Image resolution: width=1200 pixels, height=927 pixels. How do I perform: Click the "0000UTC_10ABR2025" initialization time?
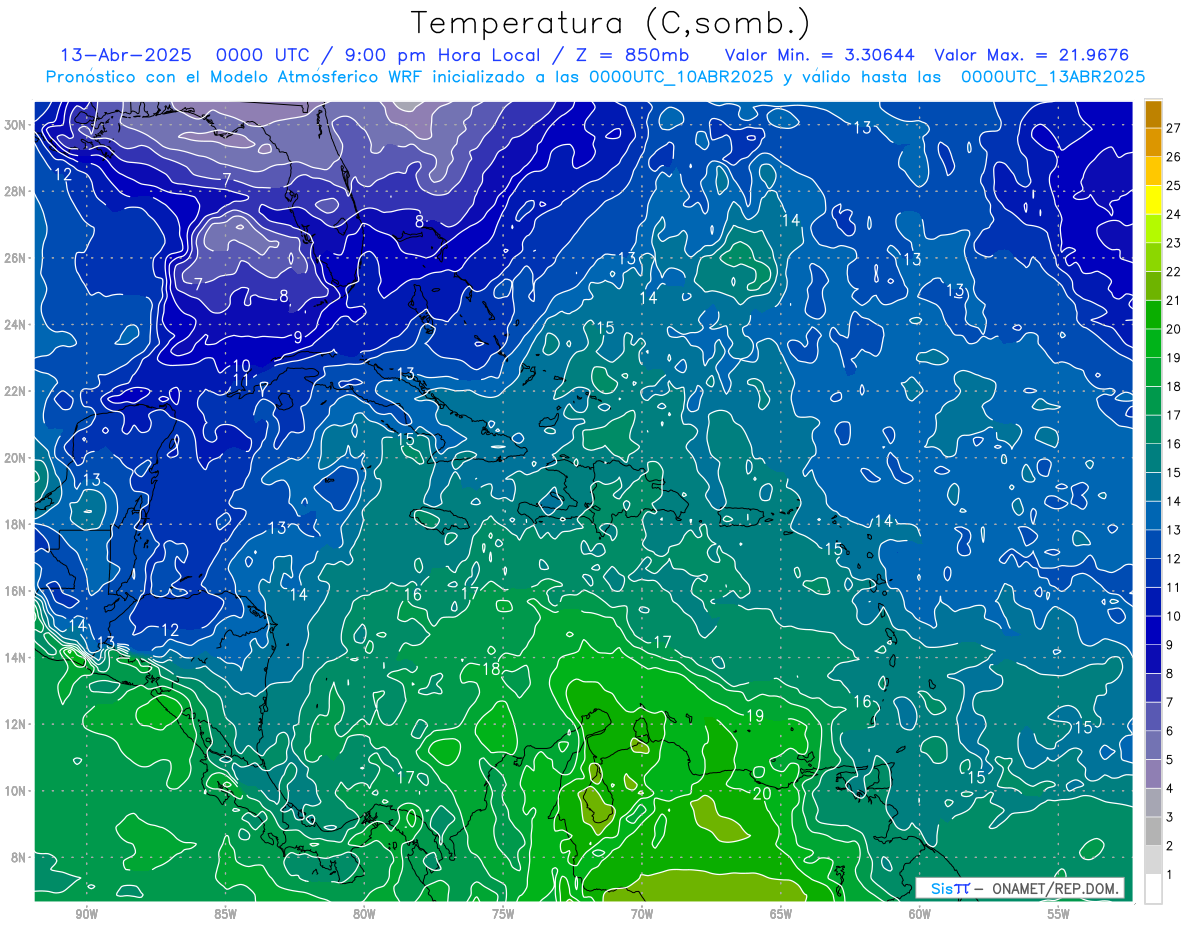tap(681, 77)
